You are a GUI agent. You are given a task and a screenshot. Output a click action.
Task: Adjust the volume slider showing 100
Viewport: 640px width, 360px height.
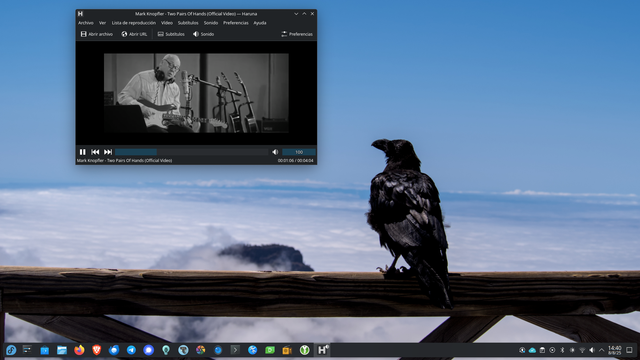point(299,152)
